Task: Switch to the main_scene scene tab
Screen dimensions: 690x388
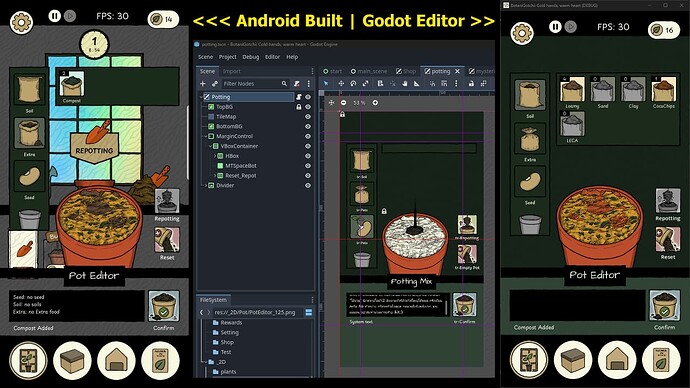Action: coord(369,71)
